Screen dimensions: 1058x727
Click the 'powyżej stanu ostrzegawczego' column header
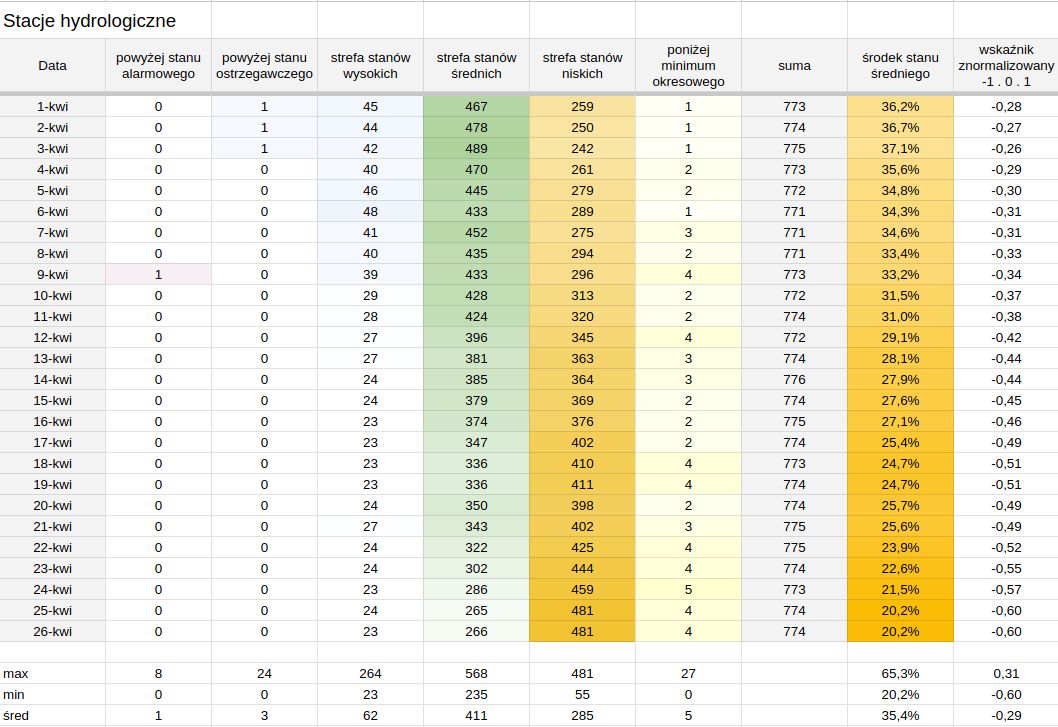click(x=264, y=66)
